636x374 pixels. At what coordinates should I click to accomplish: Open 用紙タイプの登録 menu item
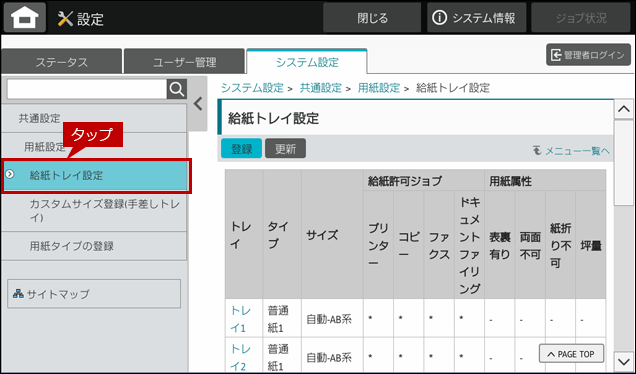point(94,246)
